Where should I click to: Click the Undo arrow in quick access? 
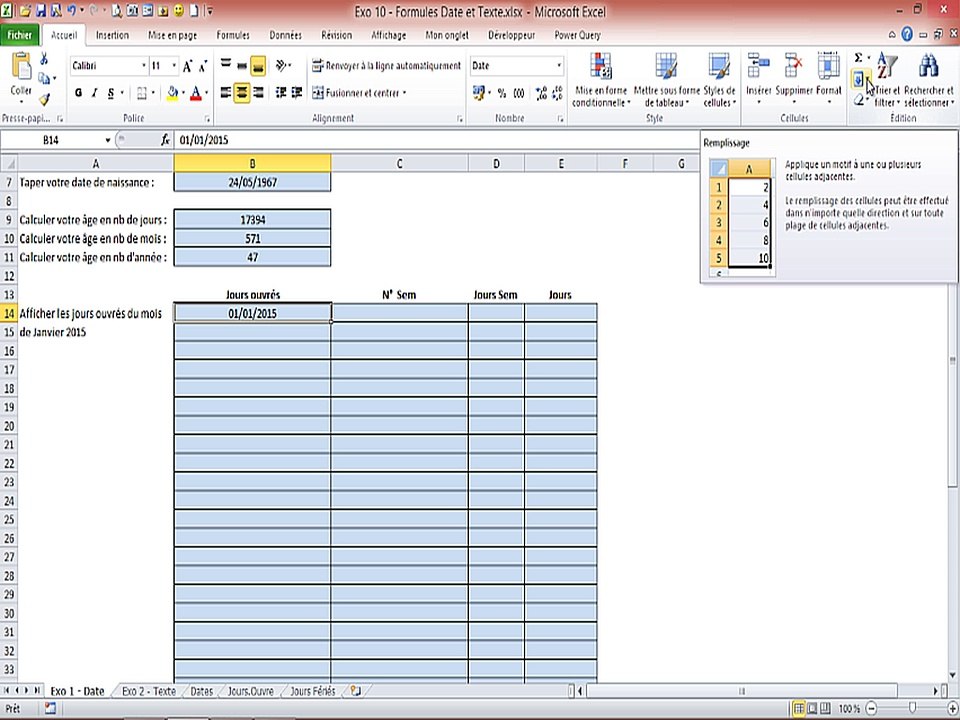pyautogui.click(x=71, y=11)
